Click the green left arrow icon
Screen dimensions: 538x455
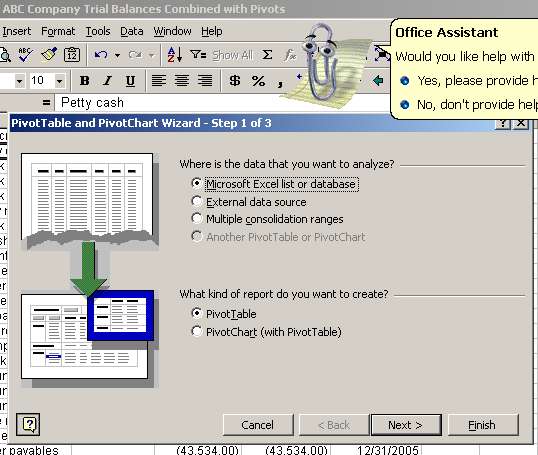378,81
